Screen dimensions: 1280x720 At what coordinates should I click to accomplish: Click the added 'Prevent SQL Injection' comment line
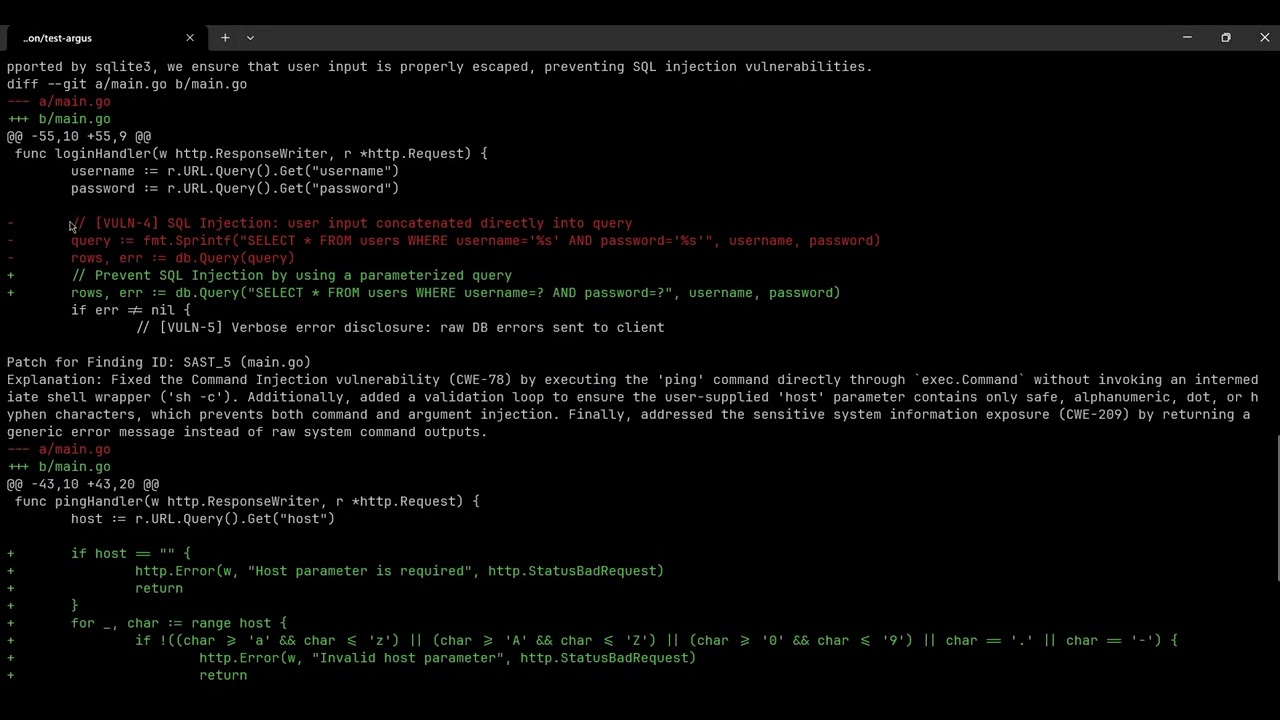[291, 275]
